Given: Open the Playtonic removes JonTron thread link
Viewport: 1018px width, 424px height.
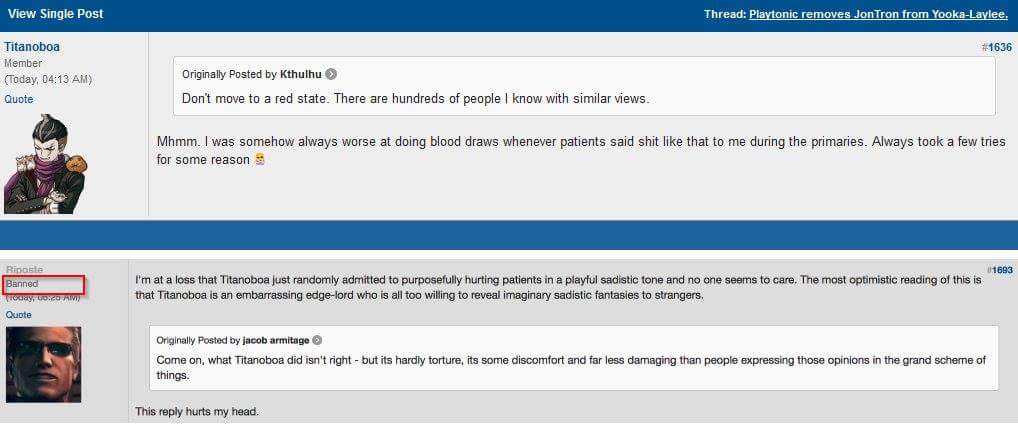Looking at the screenshot, I should [x=878, y=14].
